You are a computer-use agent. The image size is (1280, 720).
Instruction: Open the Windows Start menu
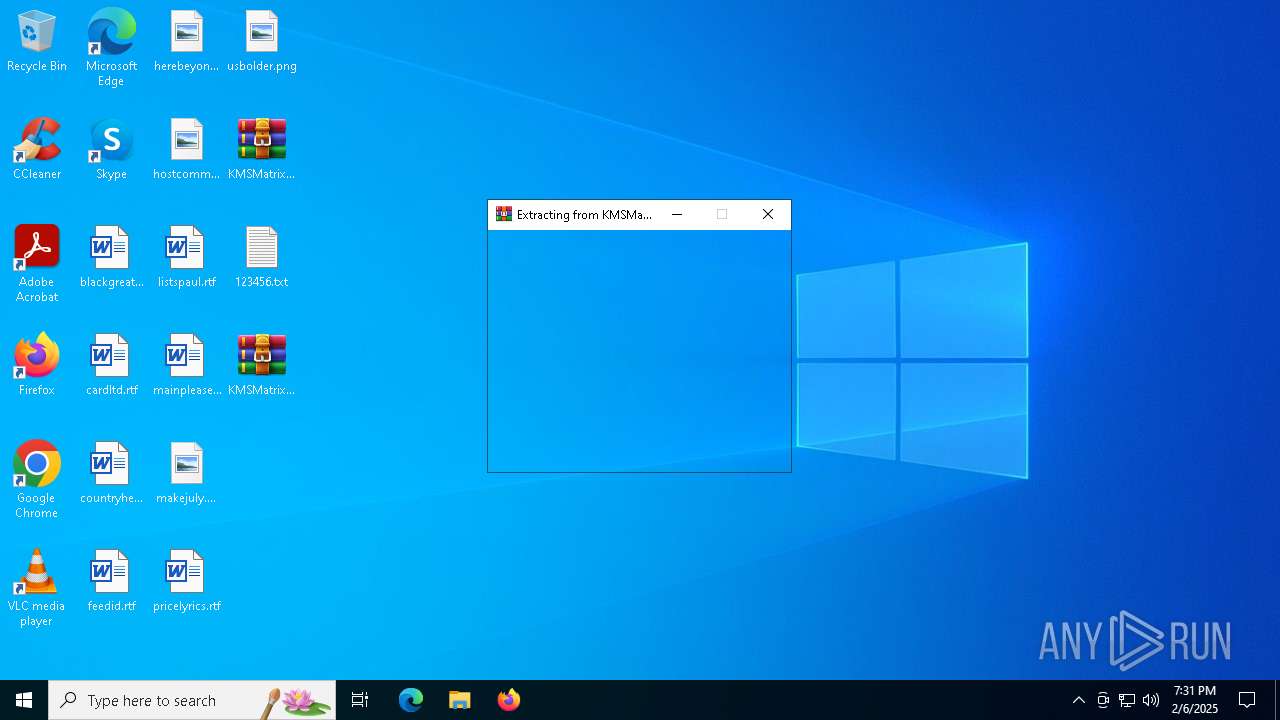24,700
